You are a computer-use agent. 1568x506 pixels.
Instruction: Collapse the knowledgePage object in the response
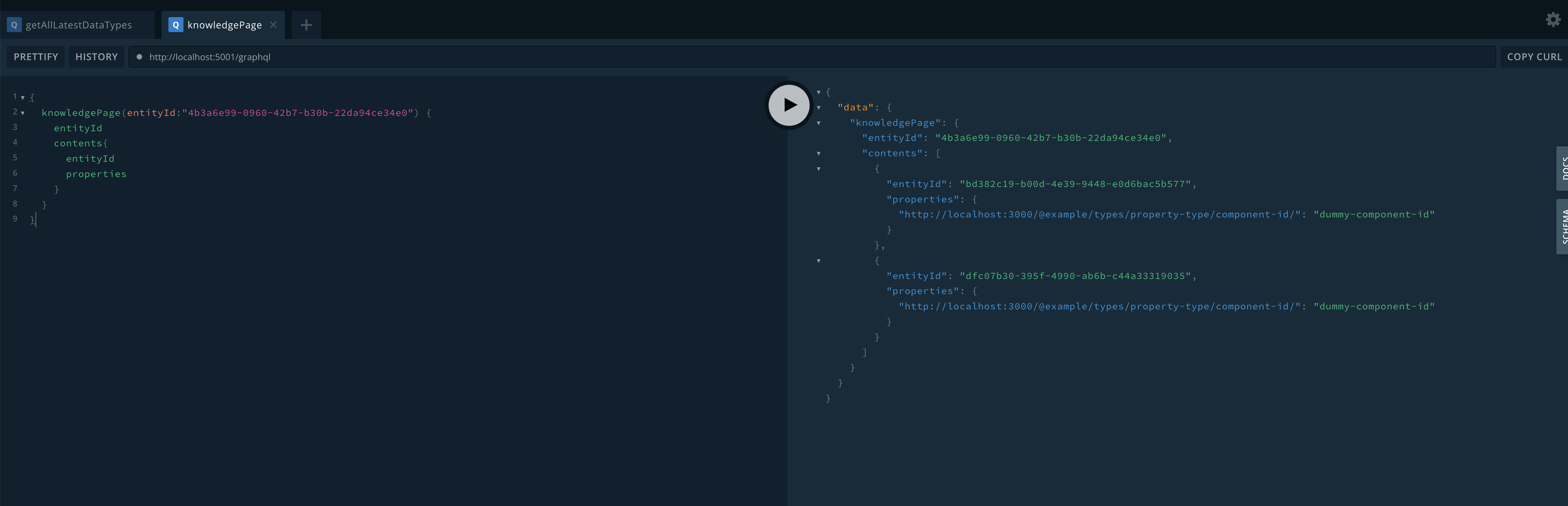[819, 122]
